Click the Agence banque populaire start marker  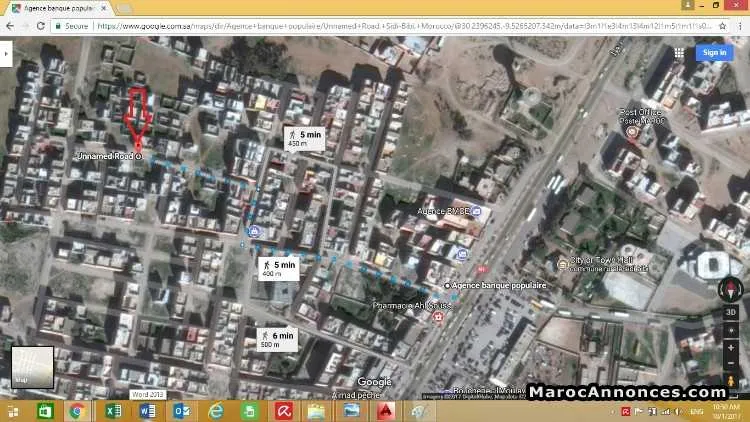pos(447,286)
